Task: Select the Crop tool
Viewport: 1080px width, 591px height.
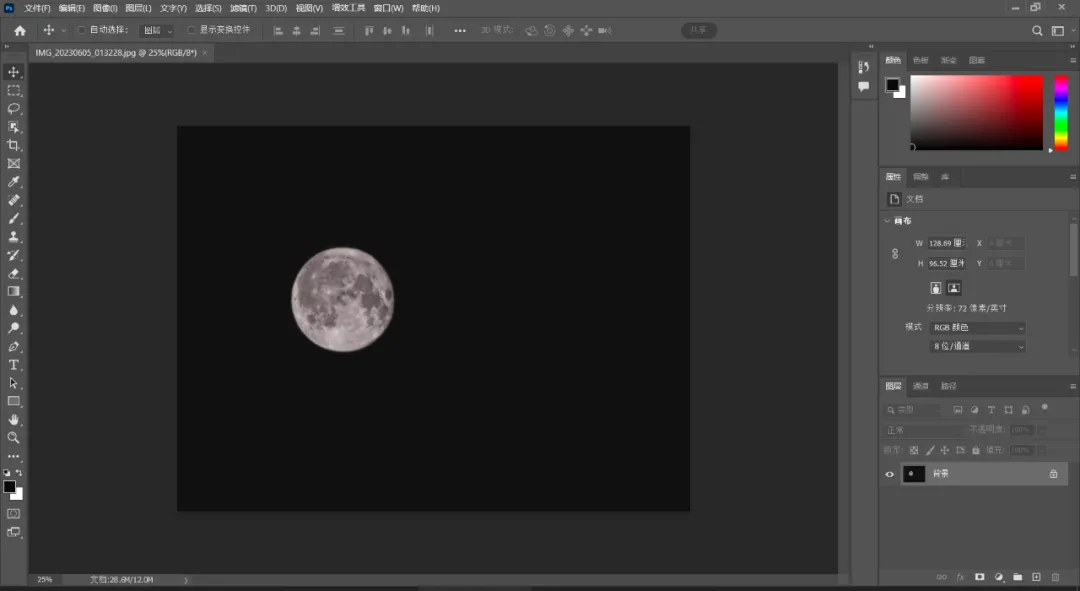Action: pyautogui.click(x=14, y=145)
